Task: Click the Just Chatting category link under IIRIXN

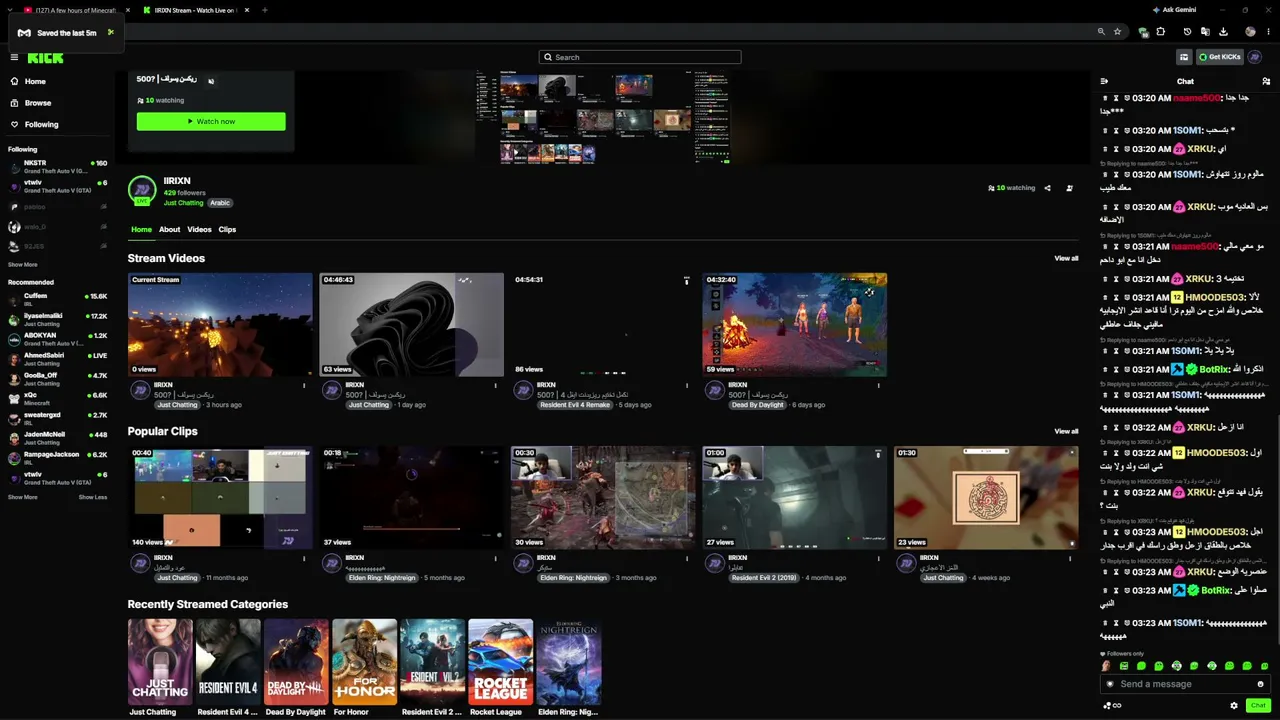Action: tap(183, 203)
